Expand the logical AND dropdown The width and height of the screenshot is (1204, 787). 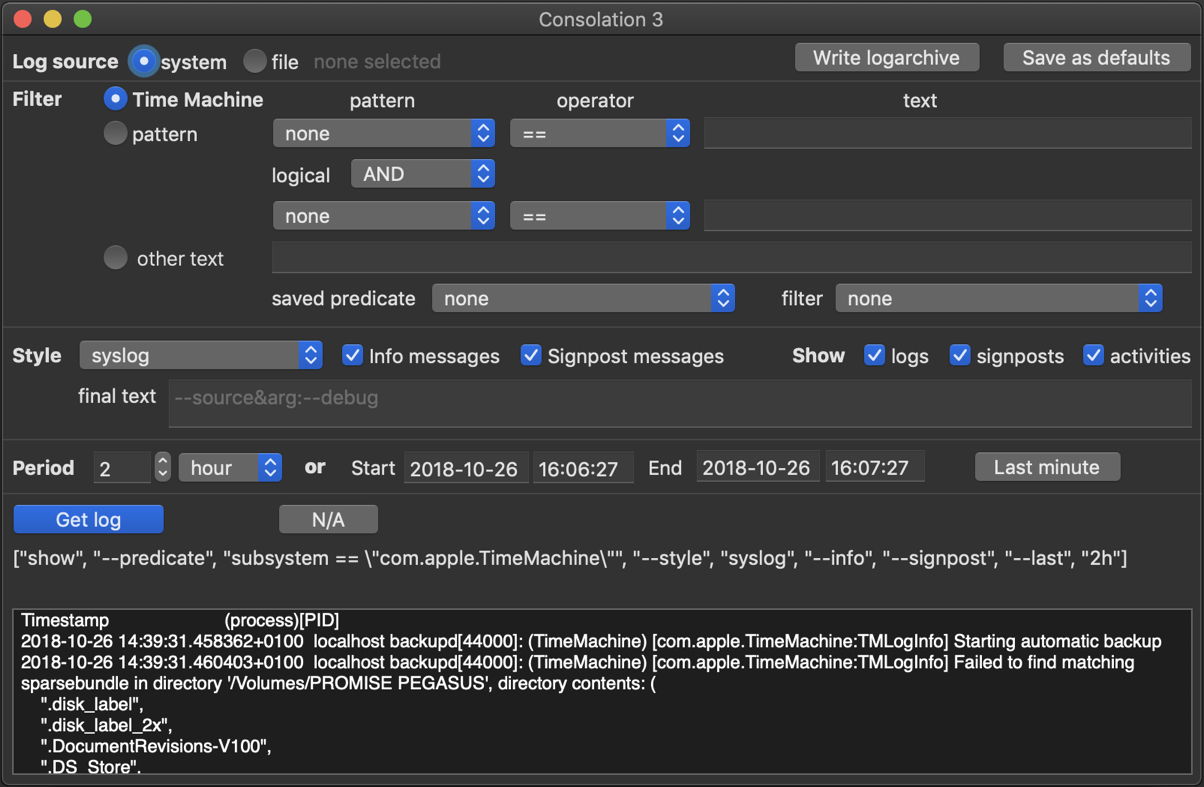[x=423, y=174]
